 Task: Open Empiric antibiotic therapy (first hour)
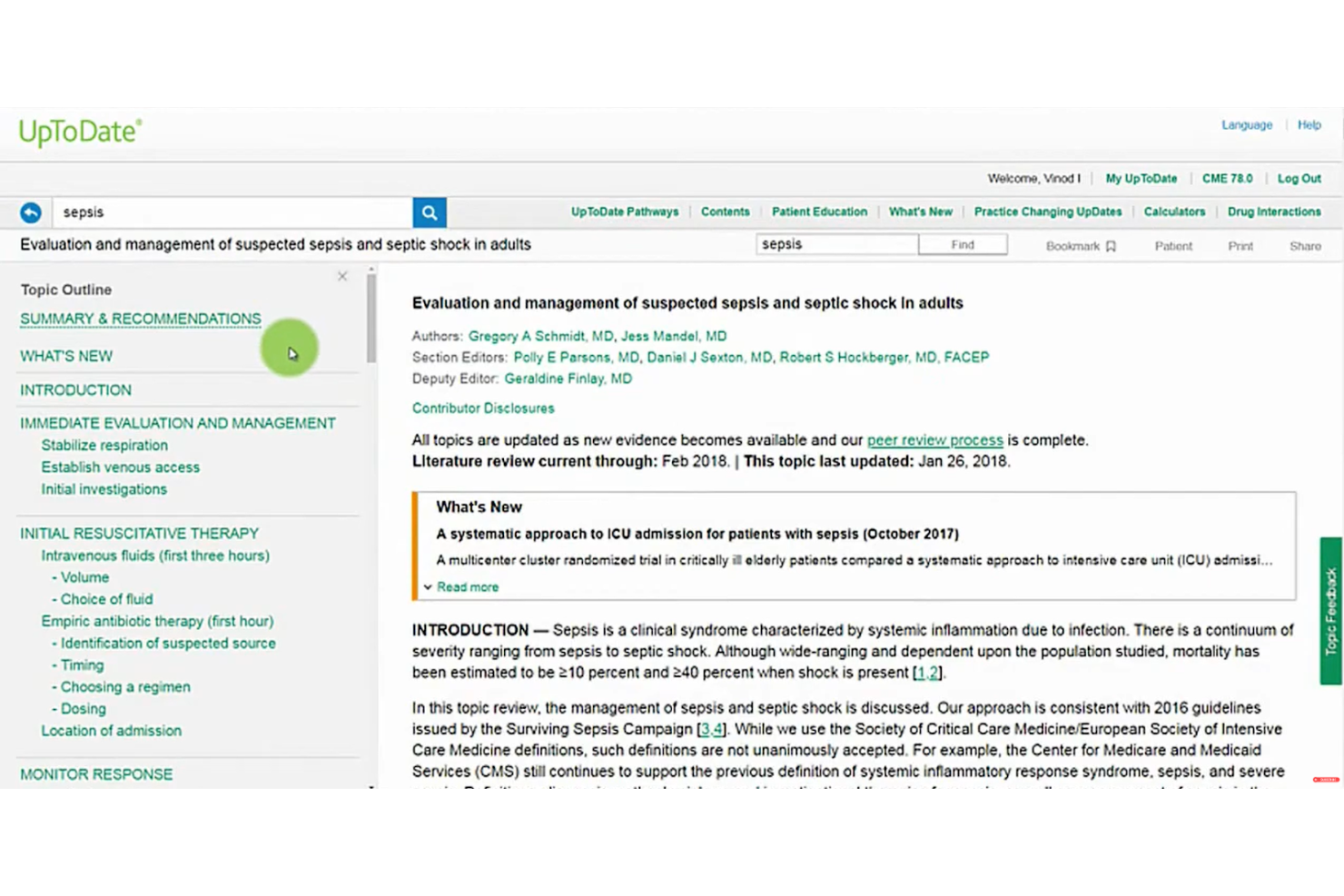click(x=157, y=621)
